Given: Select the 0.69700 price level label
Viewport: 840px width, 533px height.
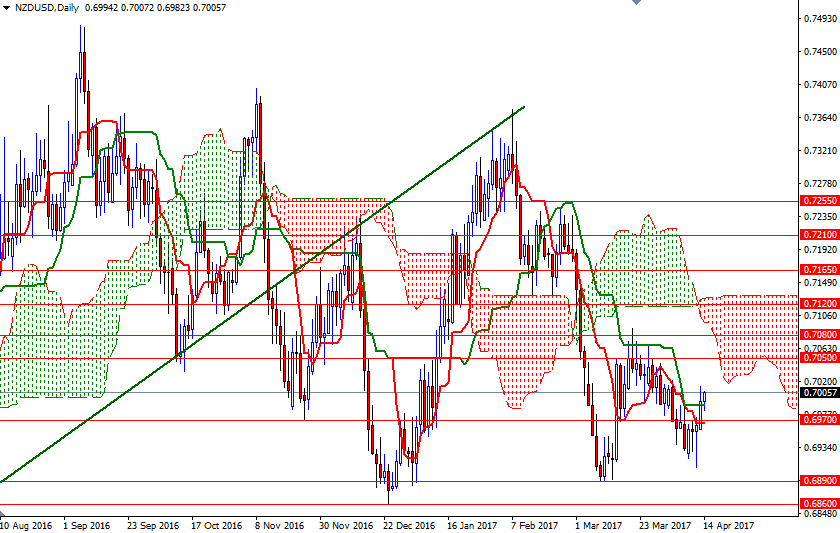Looking at the screenshot, I should 819,419.
